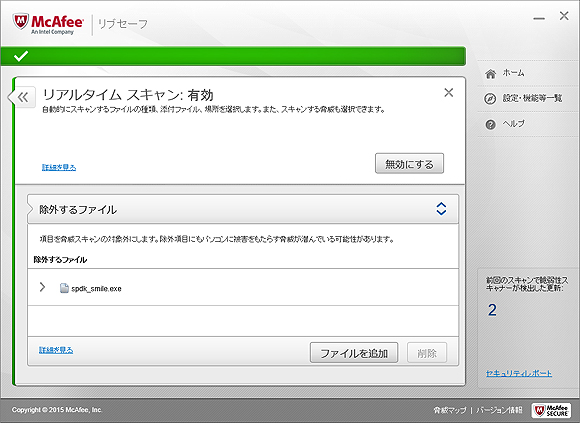Open the セキュリティレポート link
Screen dimensions: 580x423
pos(519,373)
